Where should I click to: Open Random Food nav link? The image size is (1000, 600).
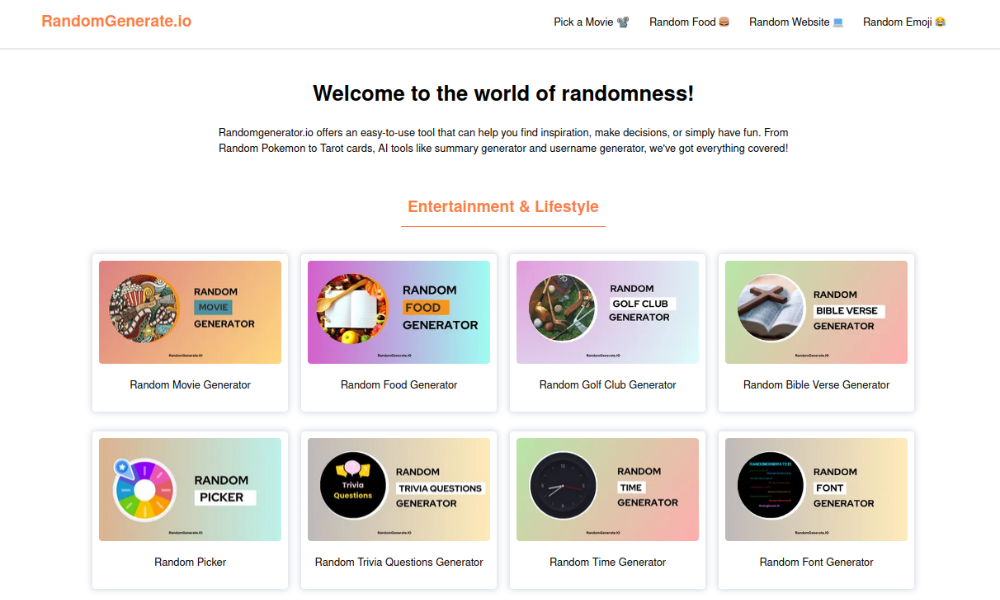tap(689, 22)
